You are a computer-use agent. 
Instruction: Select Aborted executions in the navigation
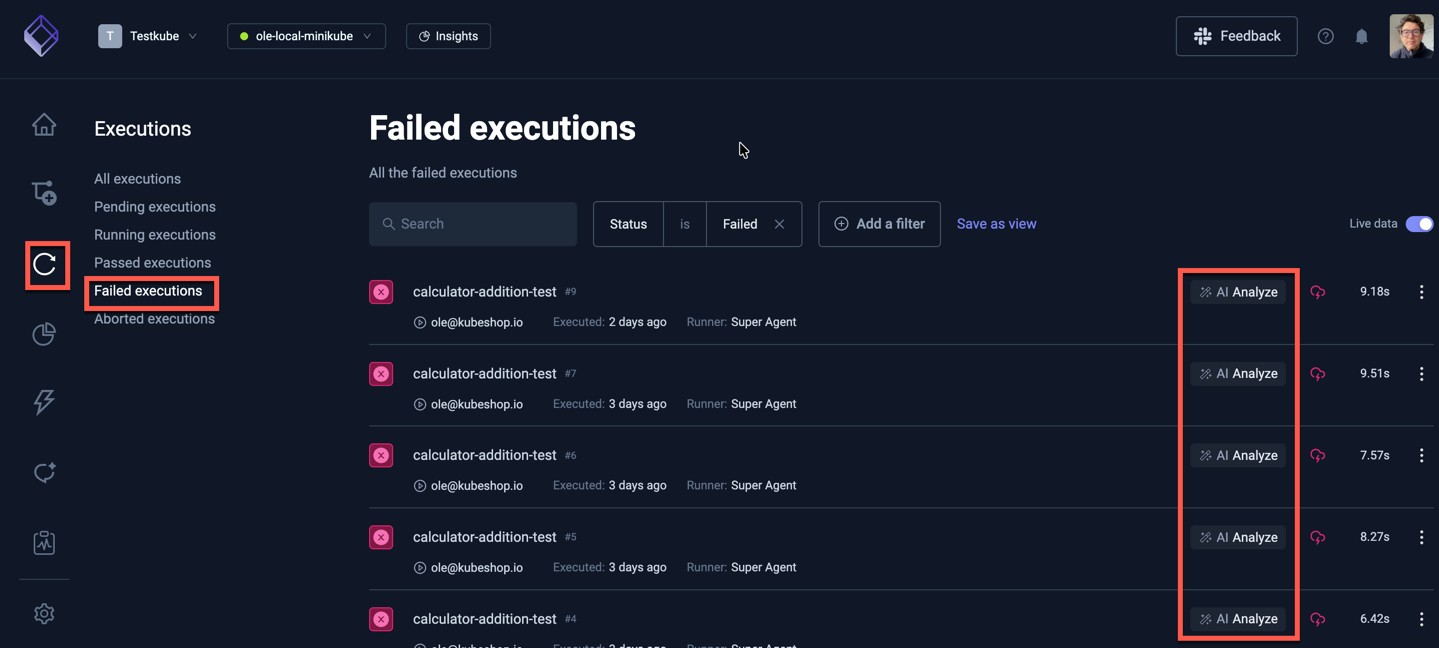click(153, 318)
